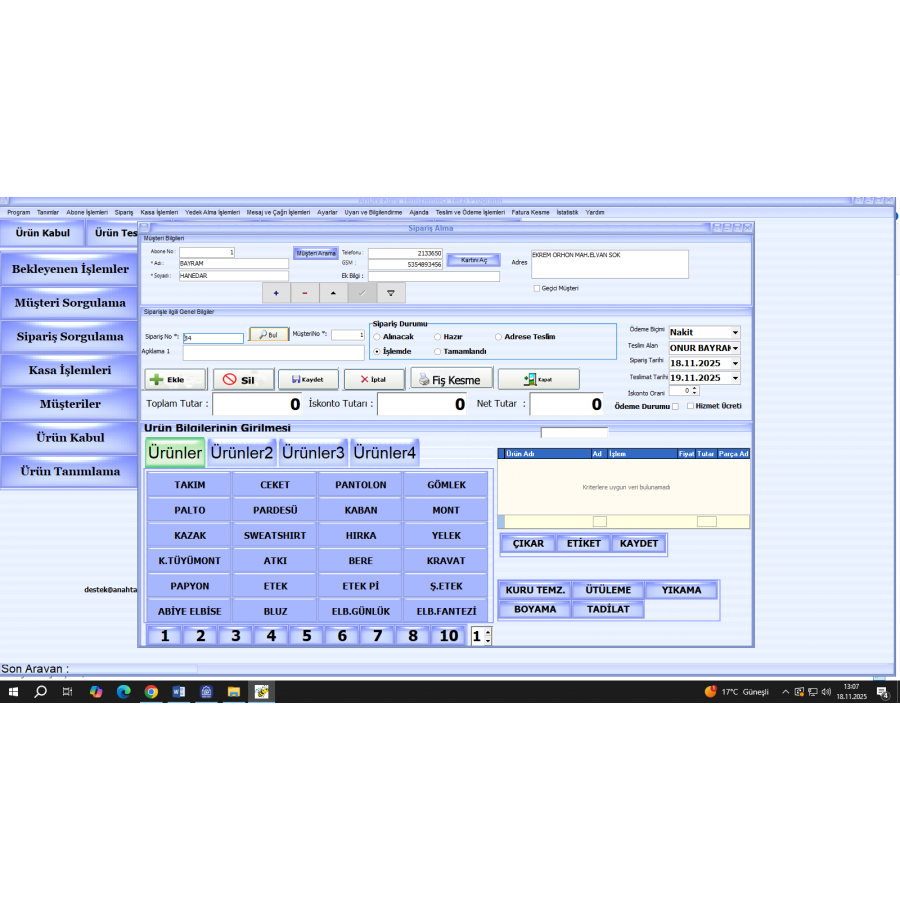The height and width of the screenshot is (900, 900).
Task: Click the Kapat exit door button
Action: pos(538,380)
